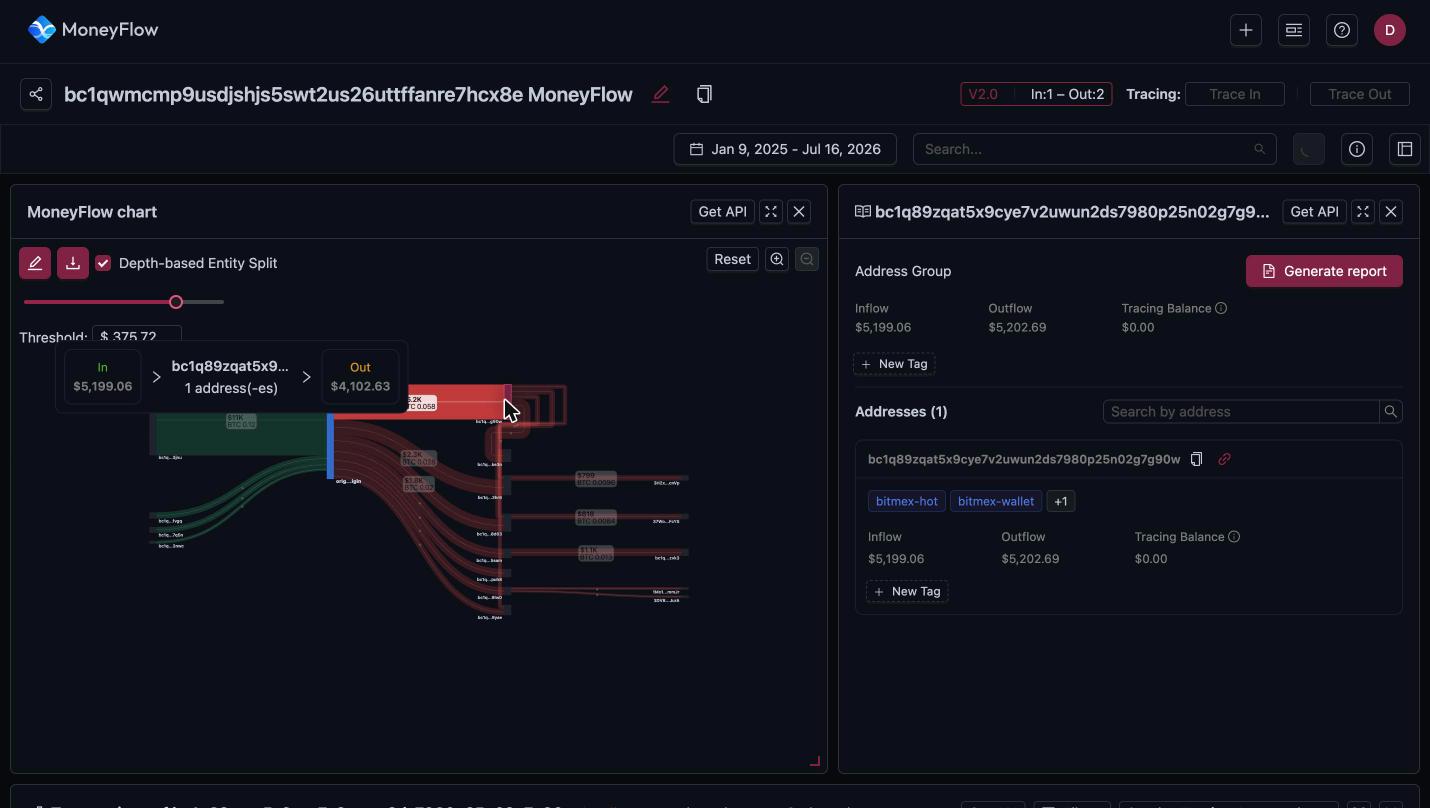Open the date range picker Jan 9, 2025
This screenshot has width=1430, height=808.
(785, 149)
